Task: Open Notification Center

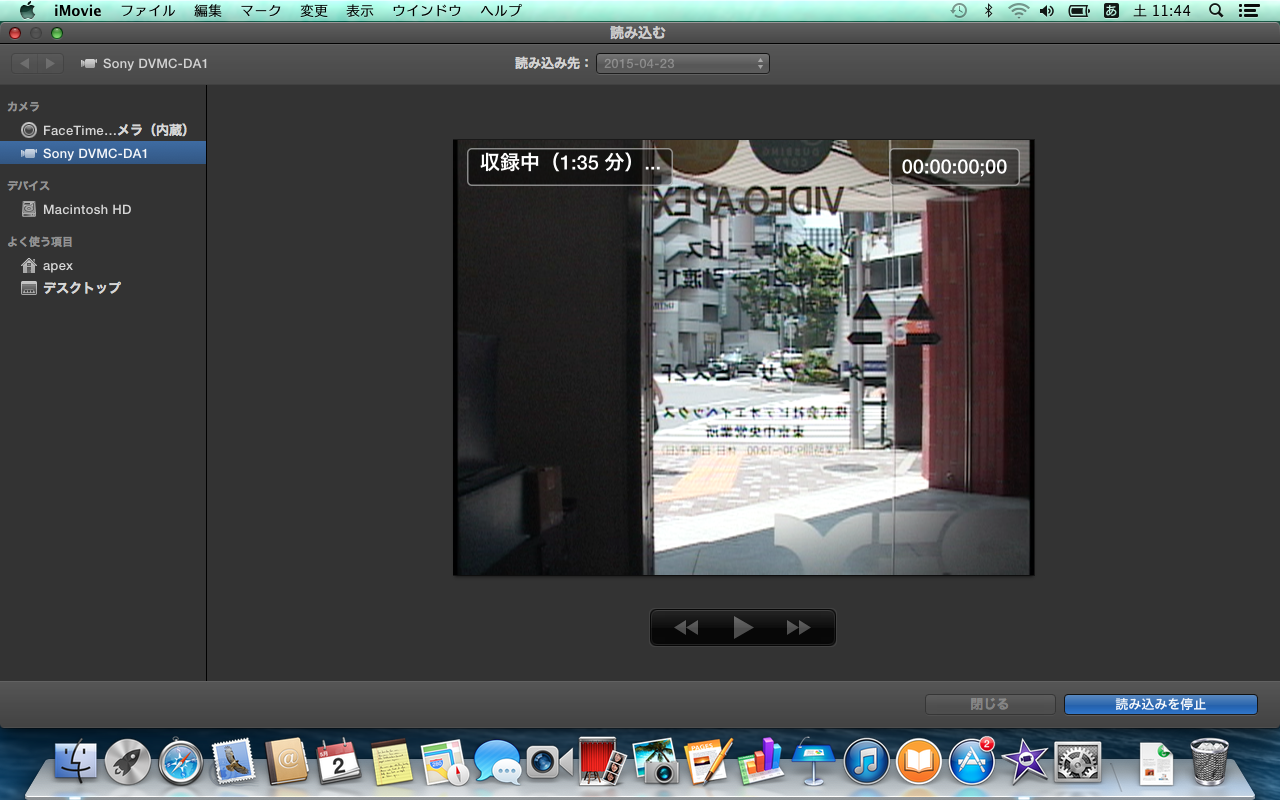Action: click(x=1248, y=11)
